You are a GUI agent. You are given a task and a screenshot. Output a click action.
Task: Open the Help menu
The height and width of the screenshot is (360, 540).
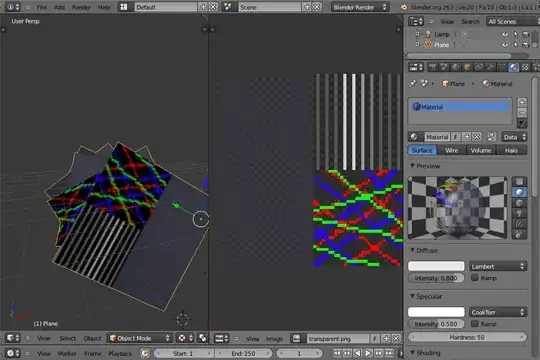pyautogui.click(x=104, y=7)
